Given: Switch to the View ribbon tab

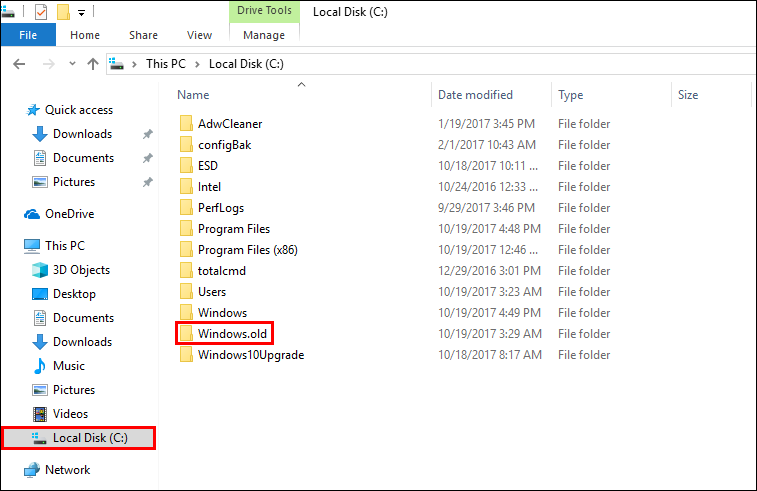Looking at the screenshot, I should (199, 35).
